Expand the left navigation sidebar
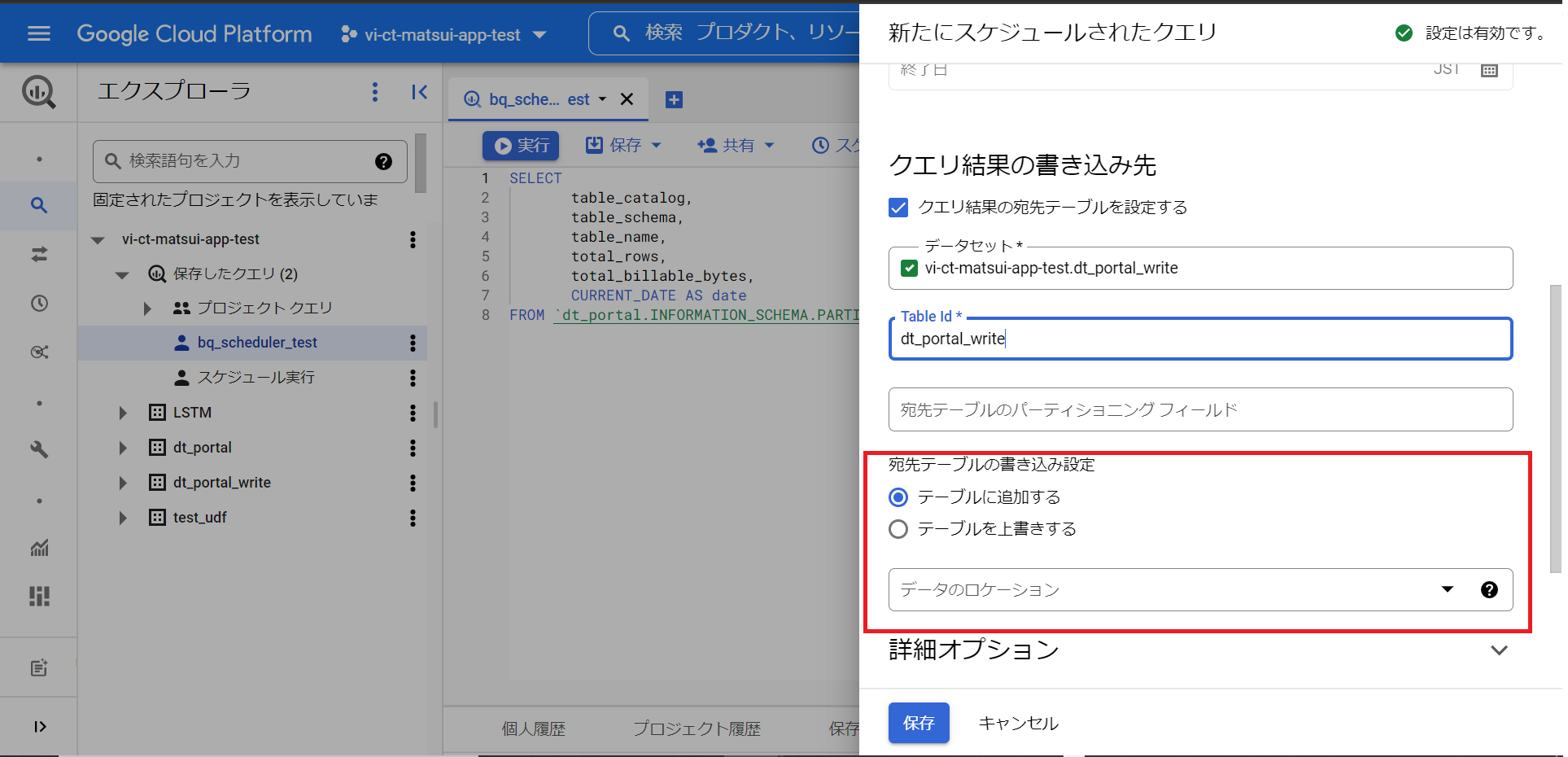 pos(39,726)
